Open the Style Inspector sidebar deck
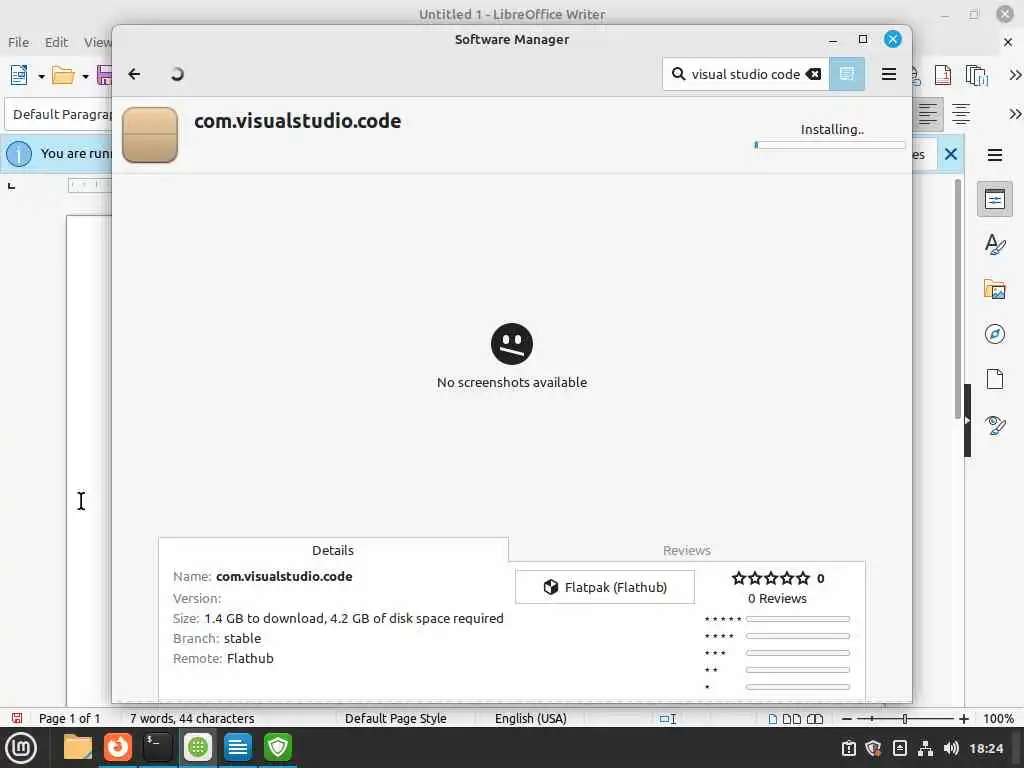This screenshot has height=768, width=1024. point(995,425)
